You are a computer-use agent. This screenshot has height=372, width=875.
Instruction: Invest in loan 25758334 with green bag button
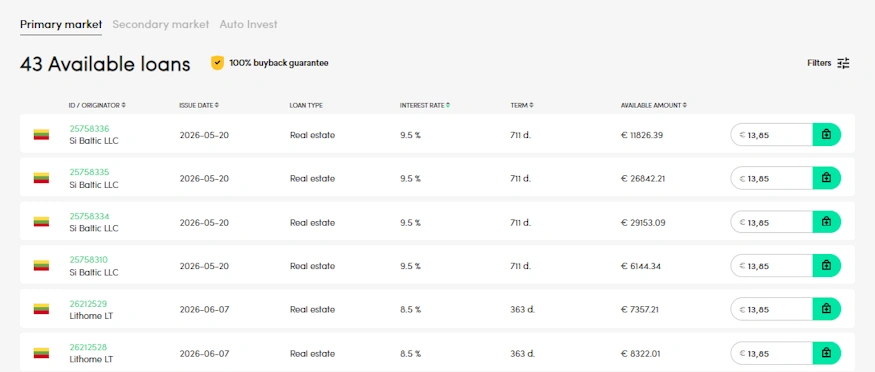[x=826, y=222]
